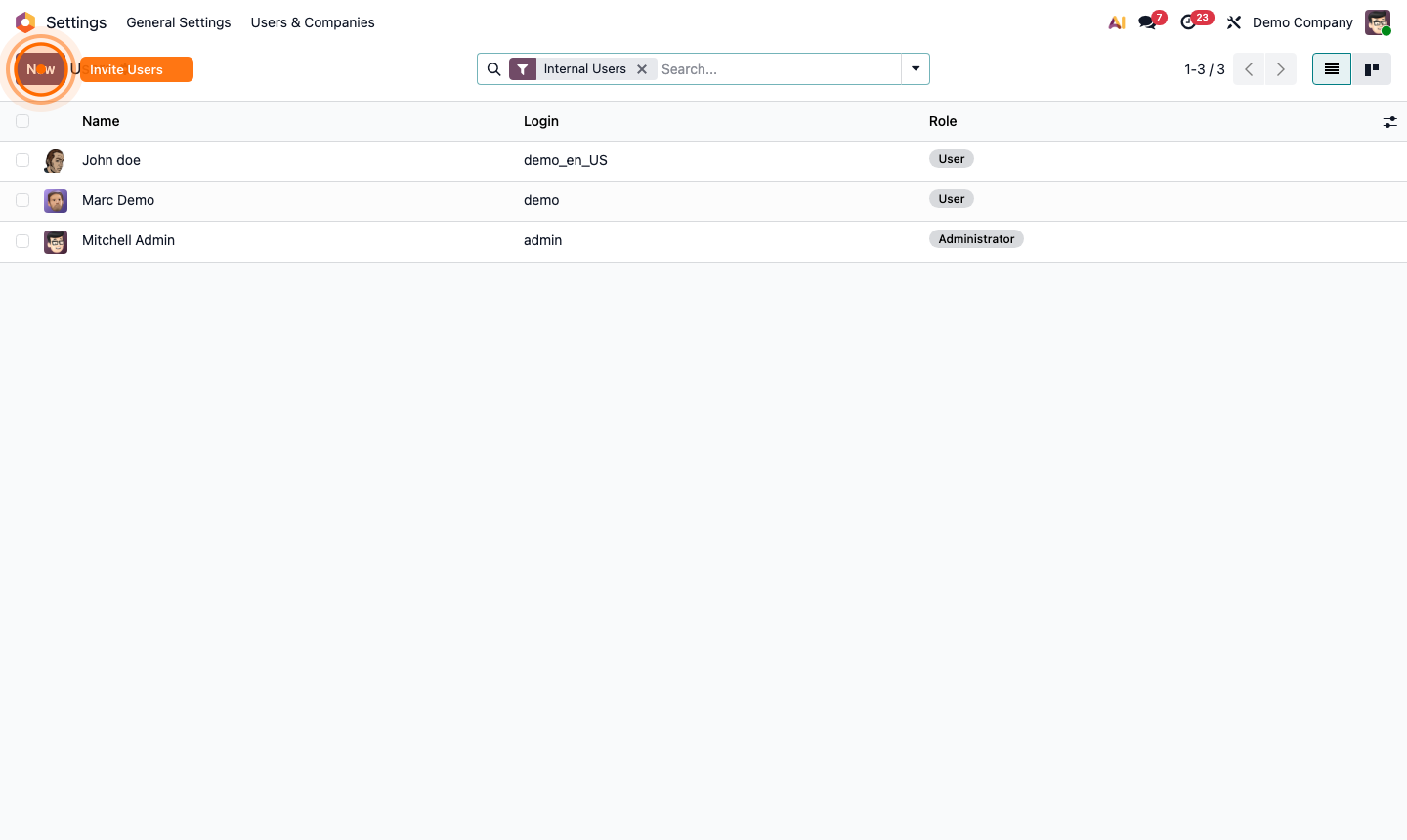Screen dimensions: 1407x840
Task: Click the Odoo home menu icon
Action: coord(24,21)
